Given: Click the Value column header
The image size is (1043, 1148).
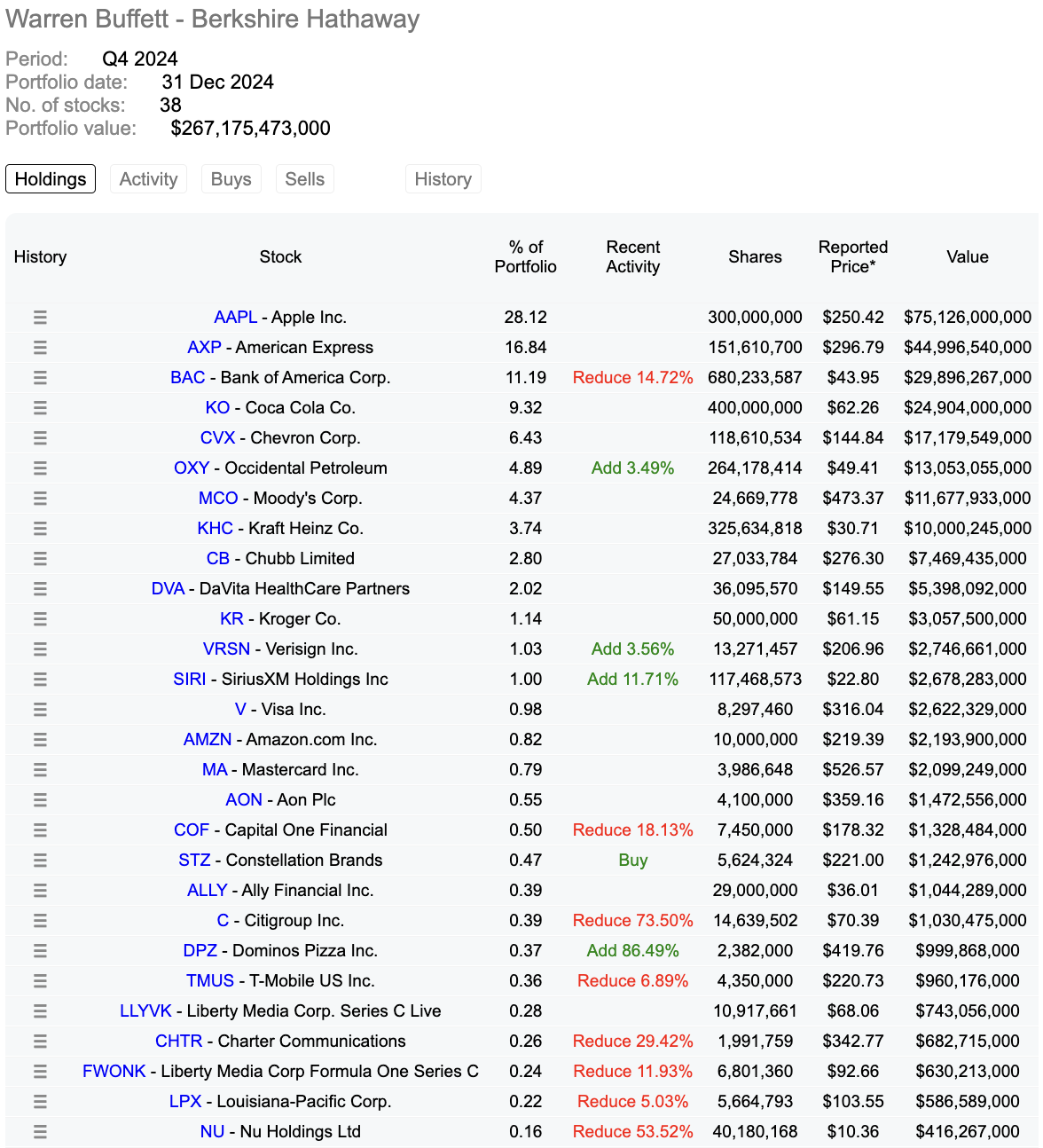Looking at the screenshot, I should pyautogui.click(x=967, y=256).
